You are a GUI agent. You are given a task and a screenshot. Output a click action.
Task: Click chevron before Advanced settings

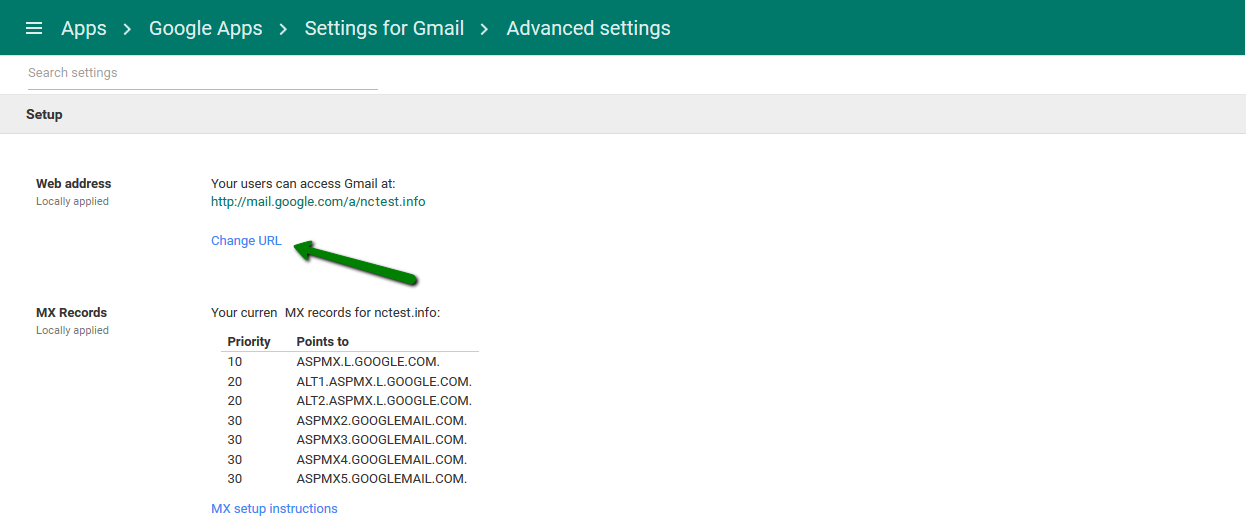[485, 29]
